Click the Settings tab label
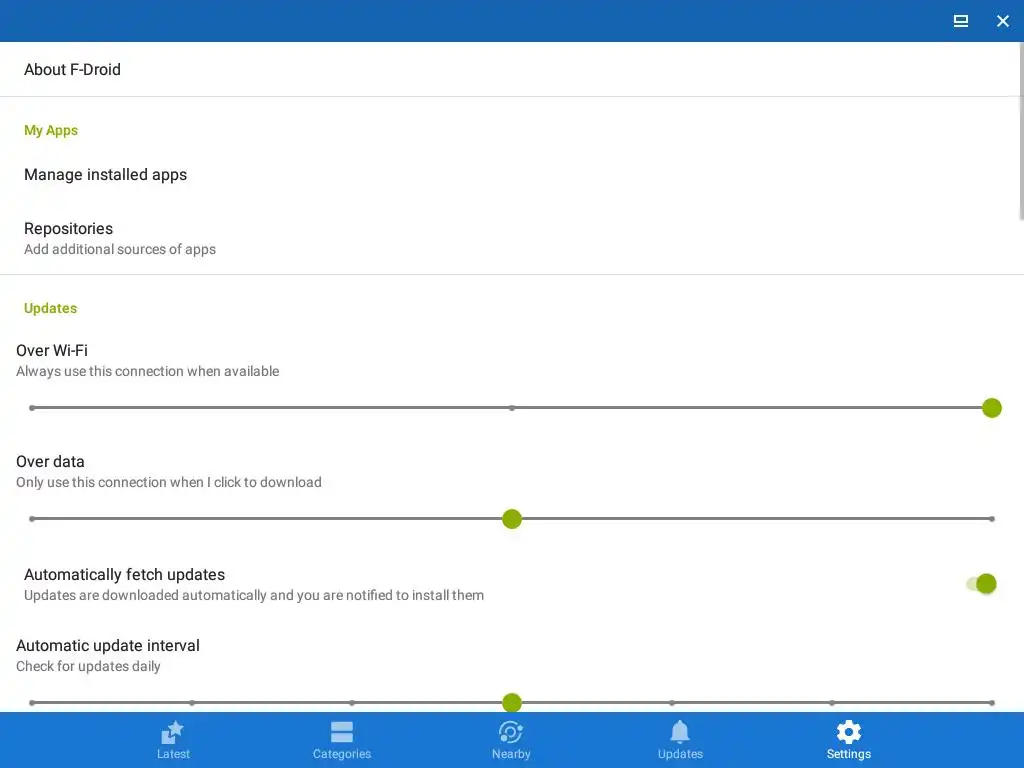 pos(848,754)
